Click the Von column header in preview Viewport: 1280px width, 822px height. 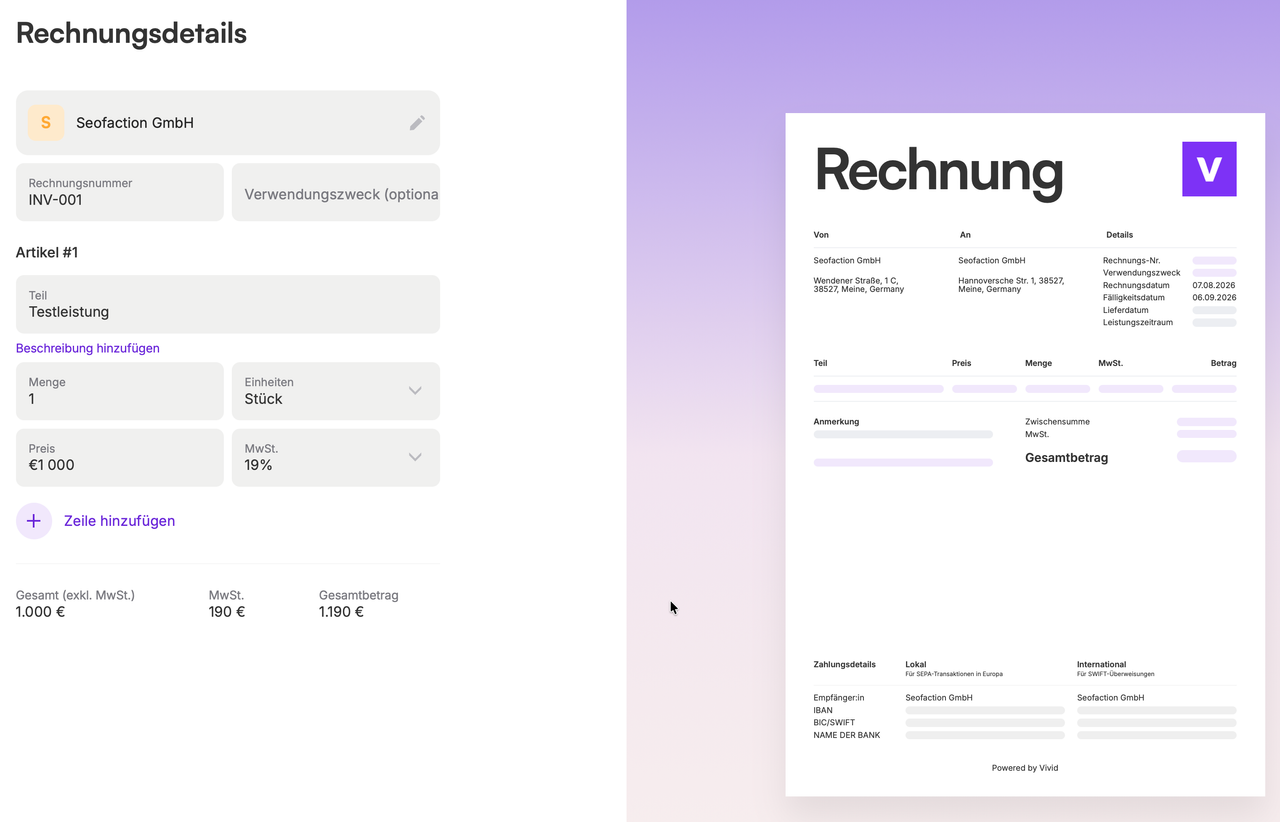tap(821, 235)
